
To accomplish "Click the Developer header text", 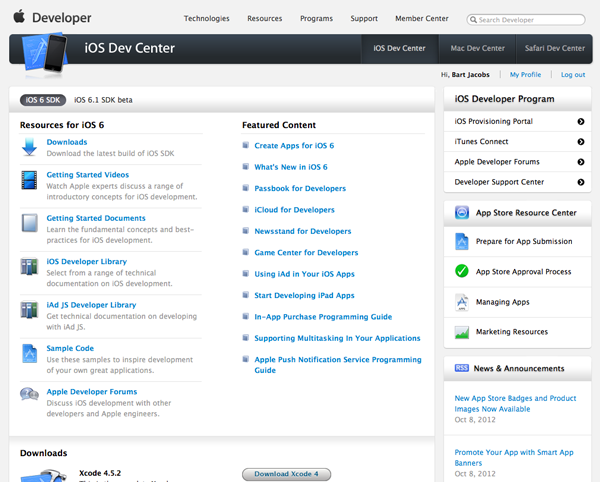I will 62,18.
